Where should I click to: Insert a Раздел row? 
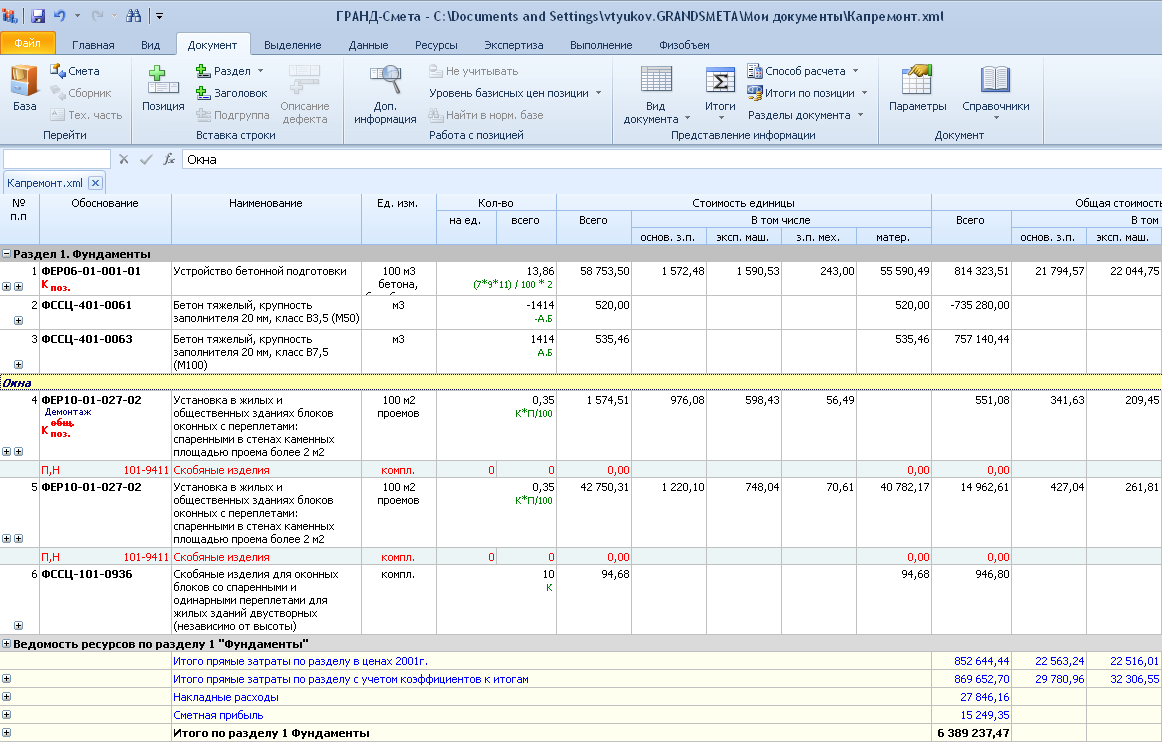[x=223, y=71]
